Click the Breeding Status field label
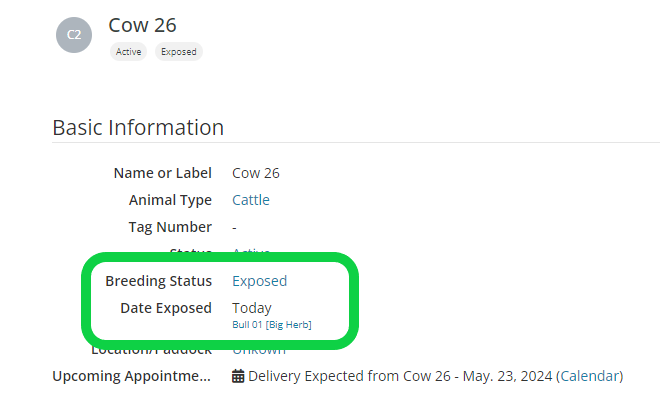The image size is (660, 410). [158, 281]
